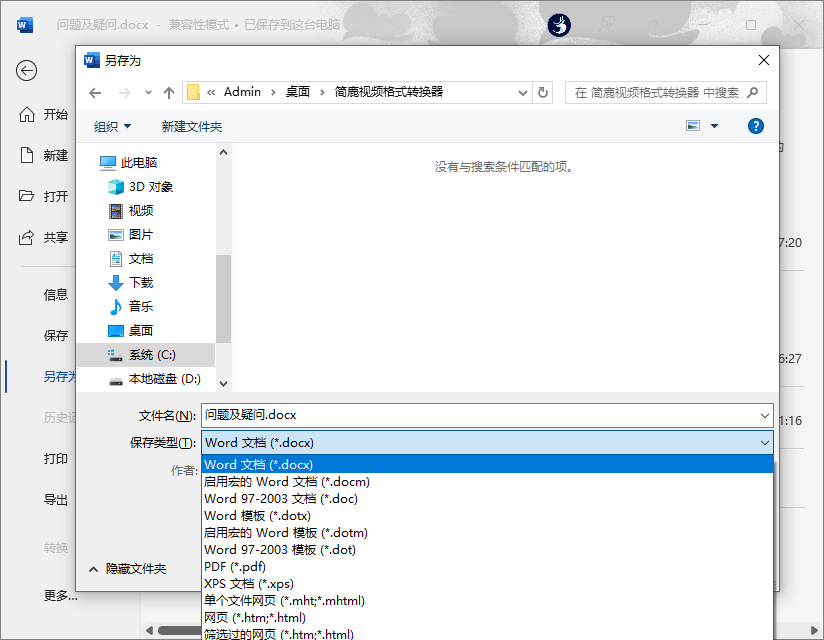Open the dialog Help question mark
This screenshot has width=824, height=640.
pos(756,126)
